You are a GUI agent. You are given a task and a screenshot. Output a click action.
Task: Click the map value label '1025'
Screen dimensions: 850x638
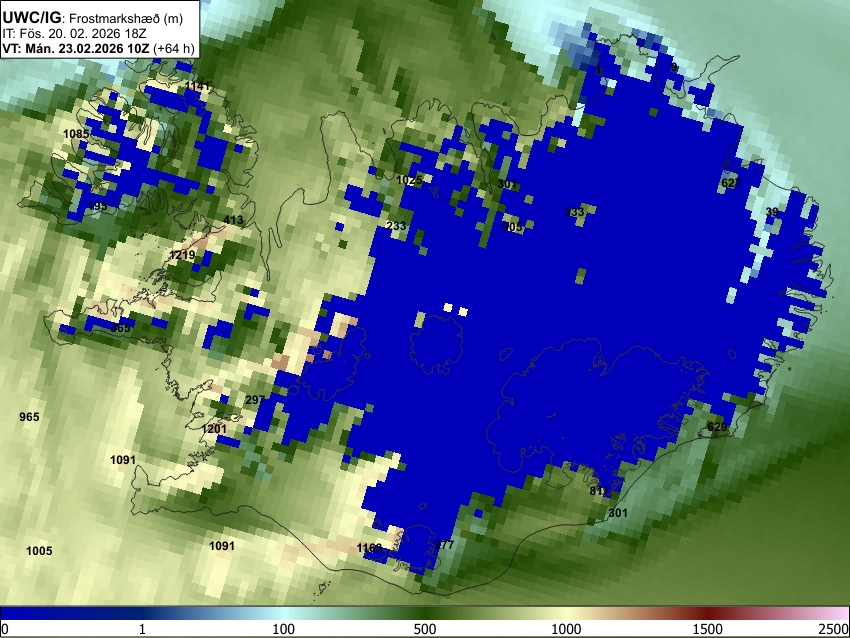click(x=409, y=180)
